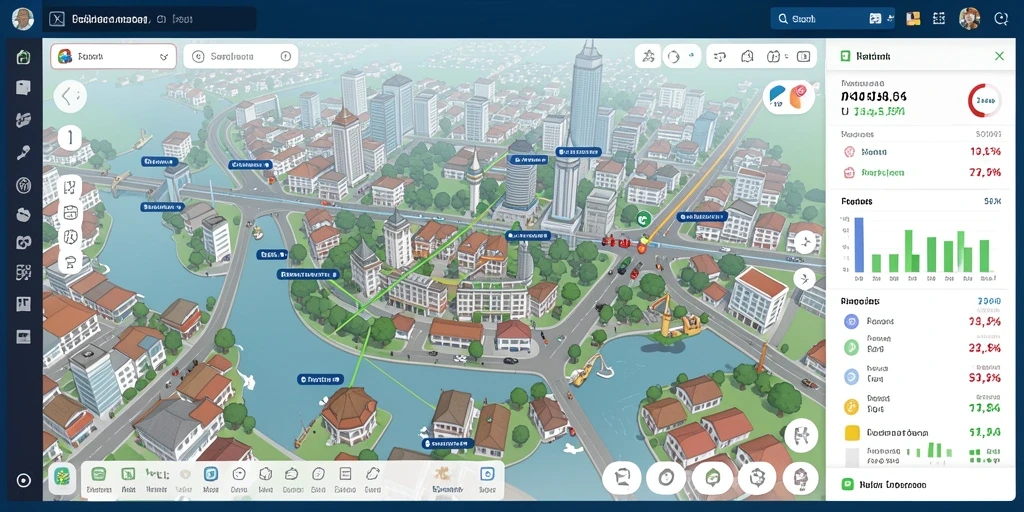Click the green-icon footer link at the panel bottom
Image resolution: width=1024 pixels, height=512 pixels.
pyautogui.click(x=885, y=485)
